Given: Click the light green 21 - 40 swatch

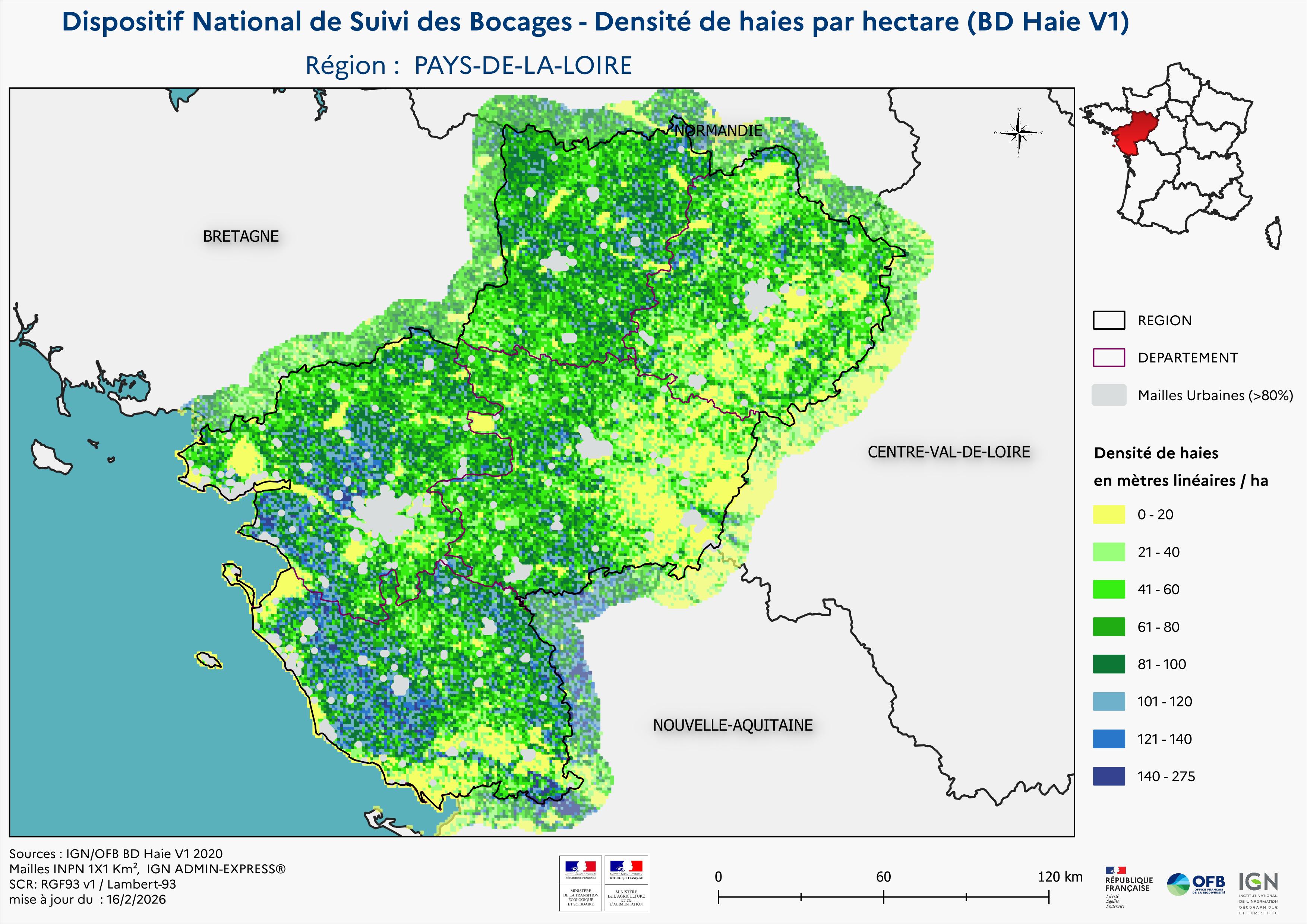Looking at the screenshot, I should click(1108, 552).
